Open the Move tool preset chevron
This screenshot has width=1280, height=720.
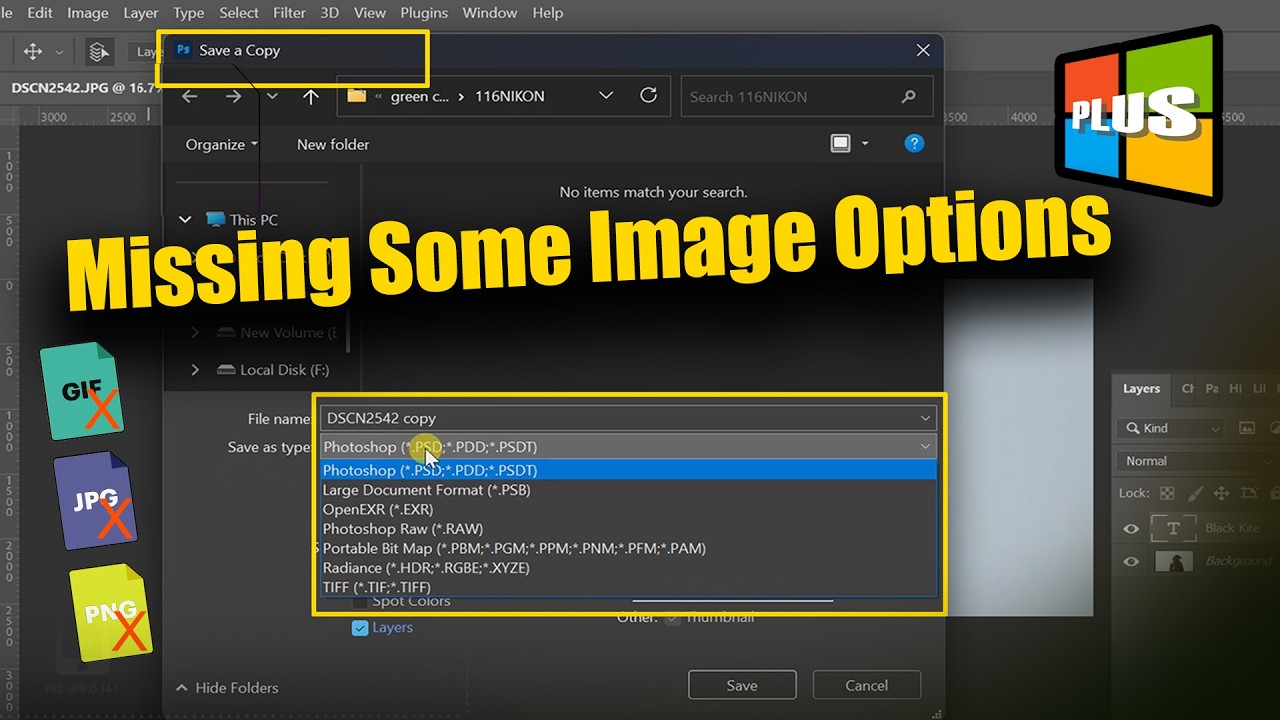point(59,52)
